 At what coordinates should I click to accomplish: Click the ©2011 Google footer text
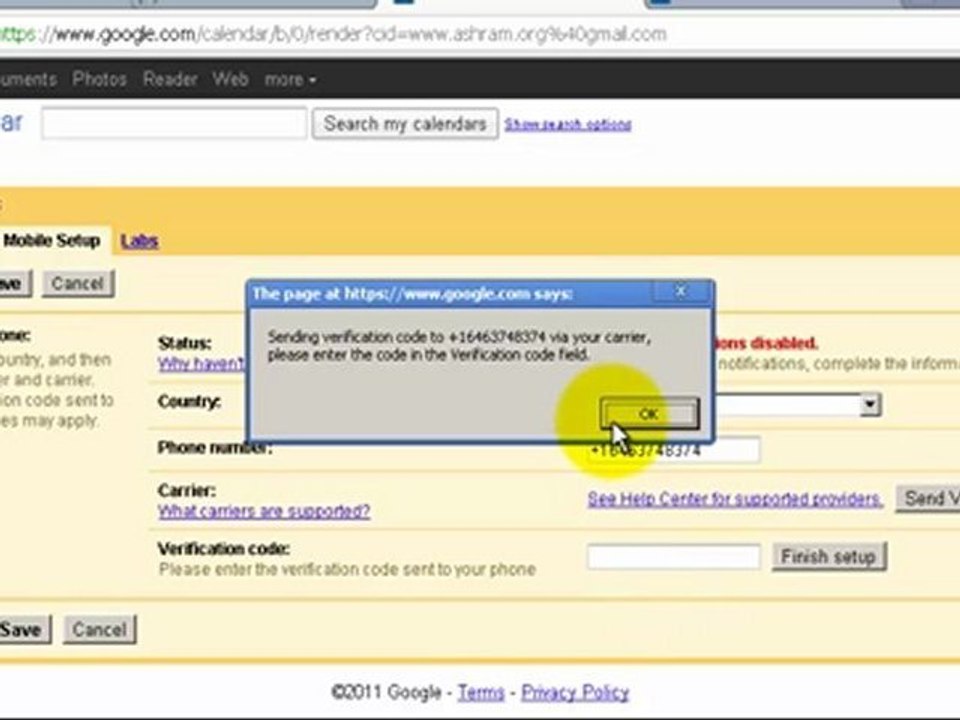click(x=386, y=692)
